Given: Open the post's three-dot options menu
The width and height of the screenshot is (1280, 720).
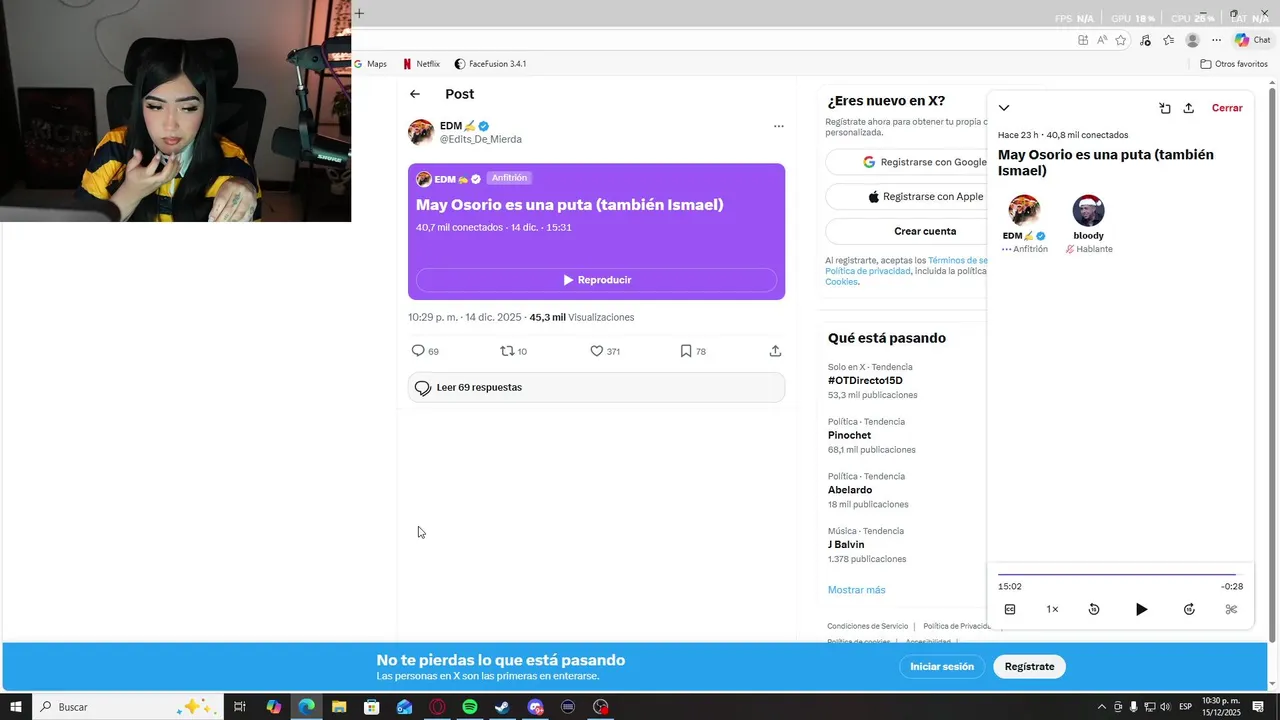Looking at the screenshot, I should point(778,126).
